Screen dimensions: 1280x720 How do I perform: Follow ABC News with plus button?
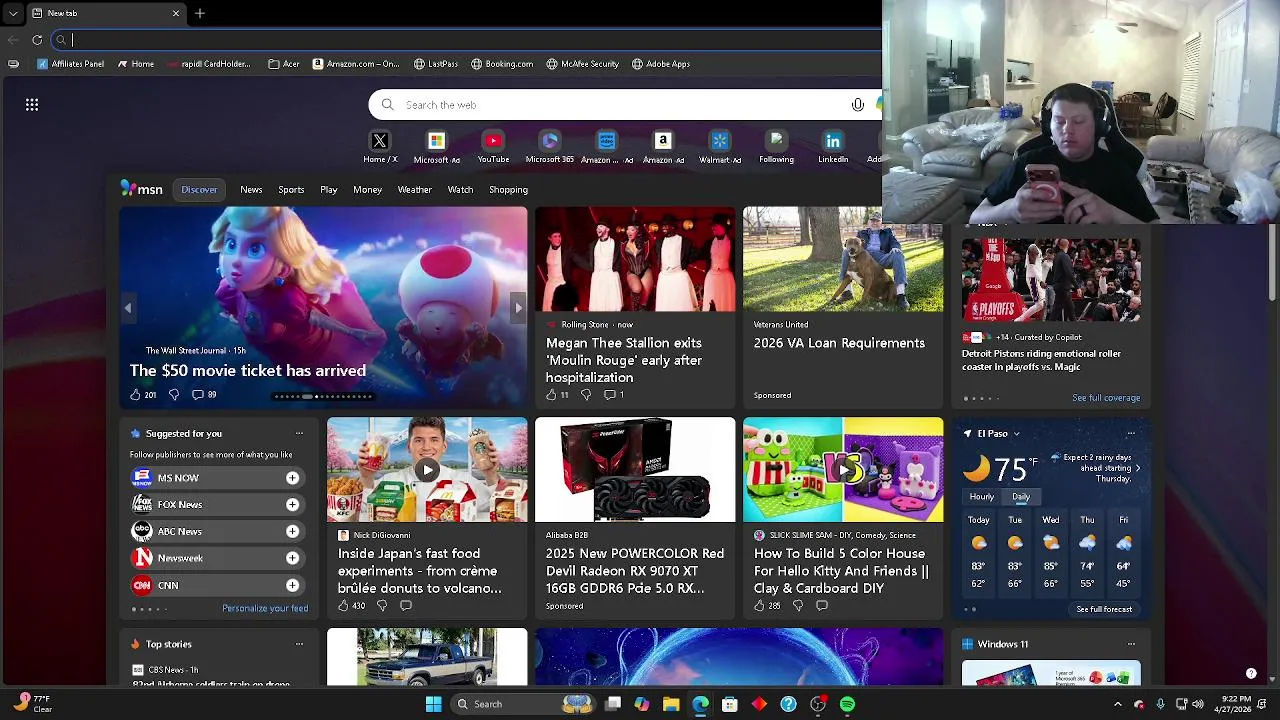[292, 532]
